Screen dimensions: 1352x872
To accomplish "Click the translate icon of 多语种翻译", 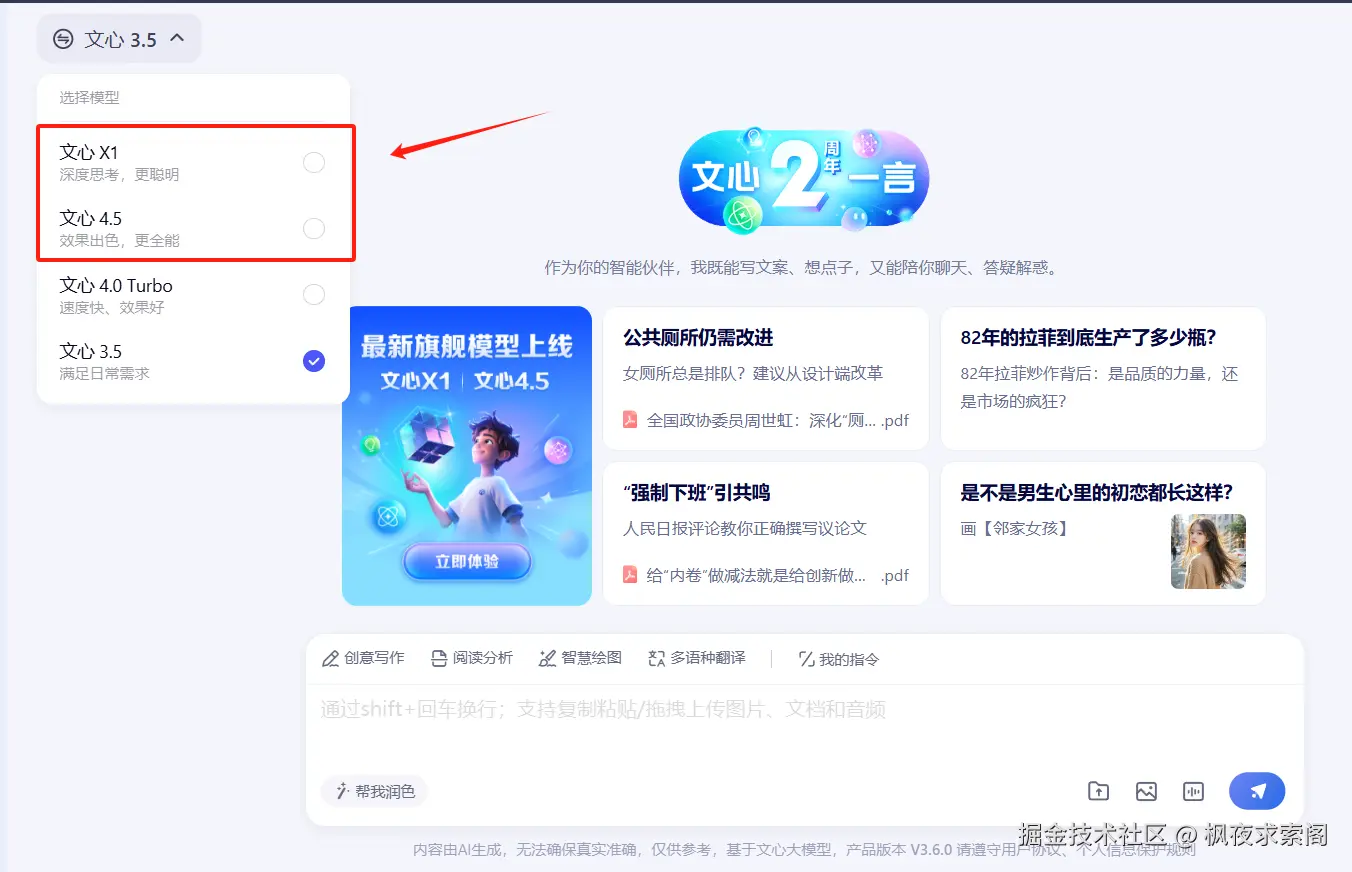I will (656, 659).
